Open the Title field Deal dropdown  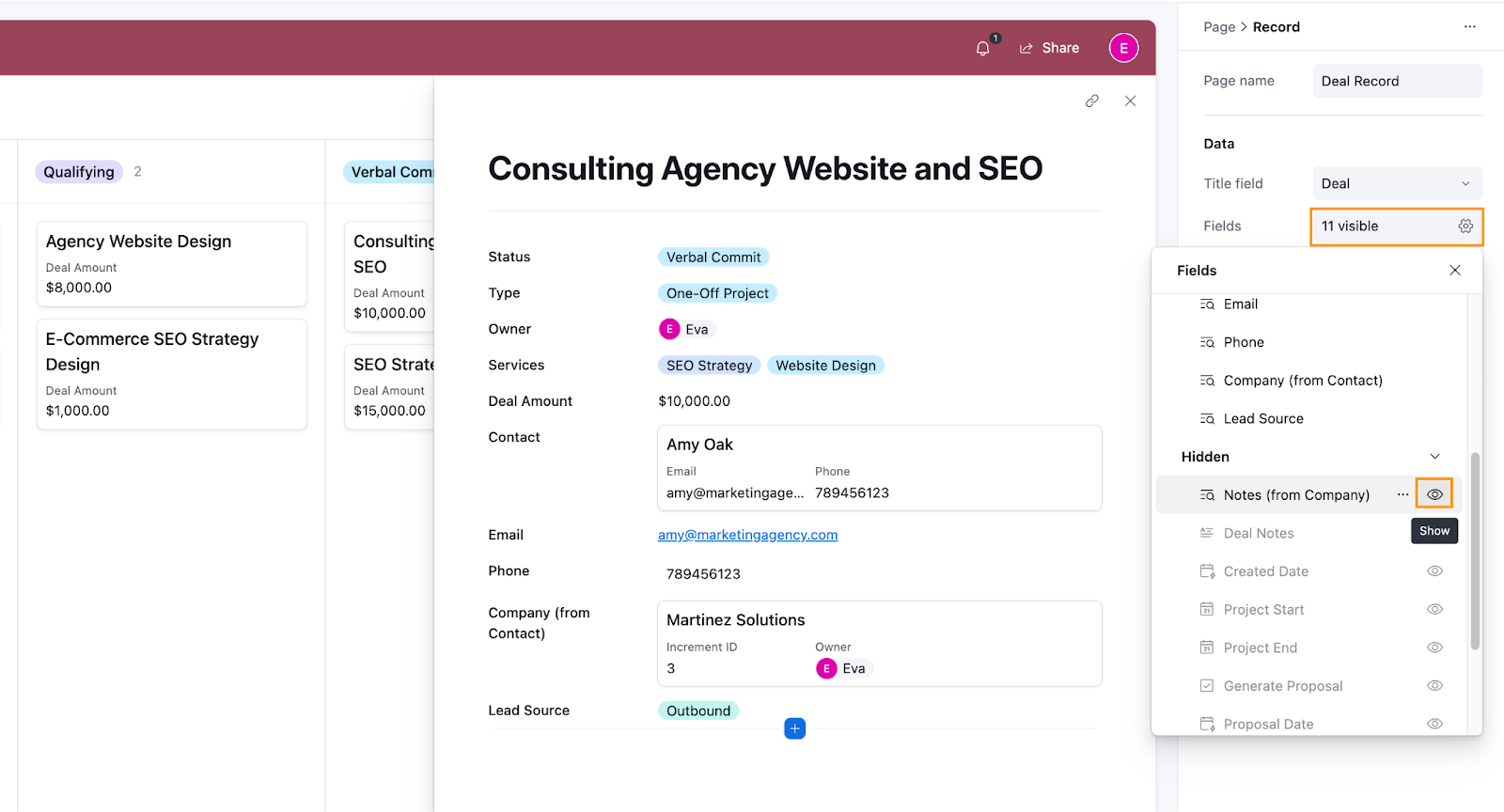[1396, 184]
